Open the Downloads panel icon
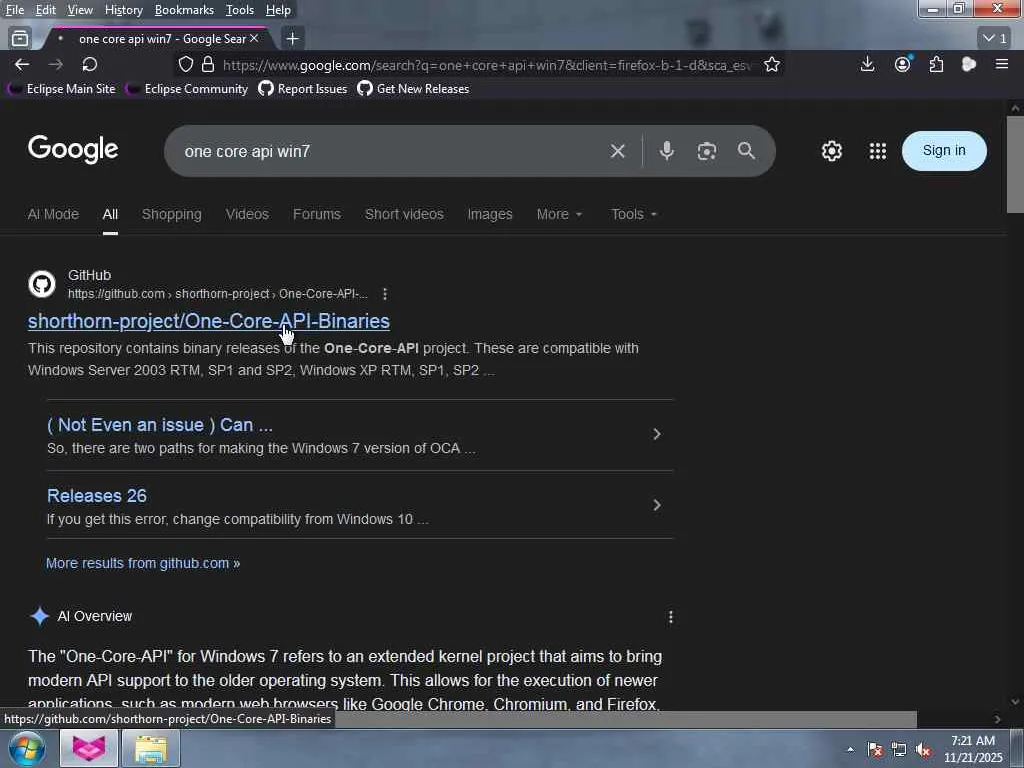This screenshot has height=768, width=1024. pos(867,64)
